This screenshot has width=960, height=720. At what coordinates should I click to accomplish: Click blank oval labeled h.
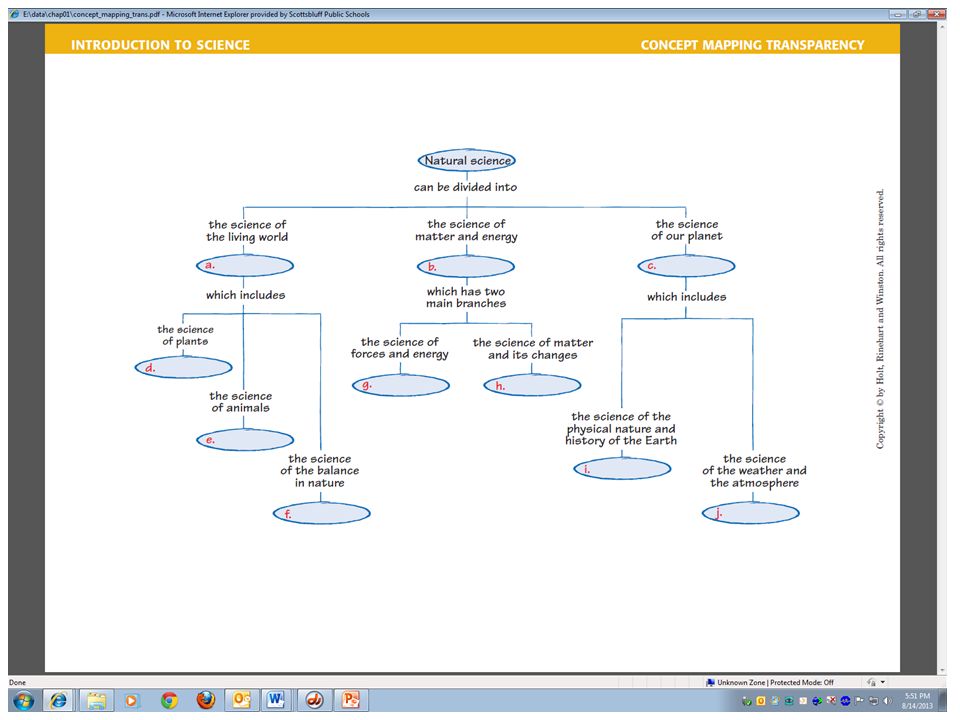(532, 385)
